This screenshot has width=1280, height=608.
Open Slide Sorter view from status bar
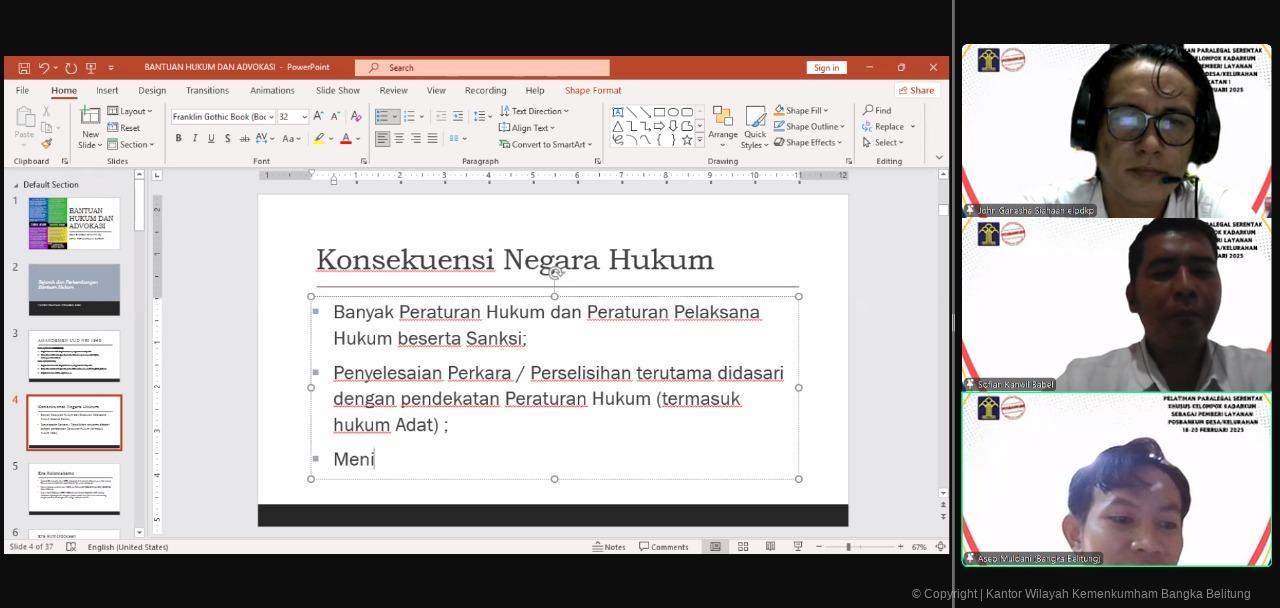743,547
